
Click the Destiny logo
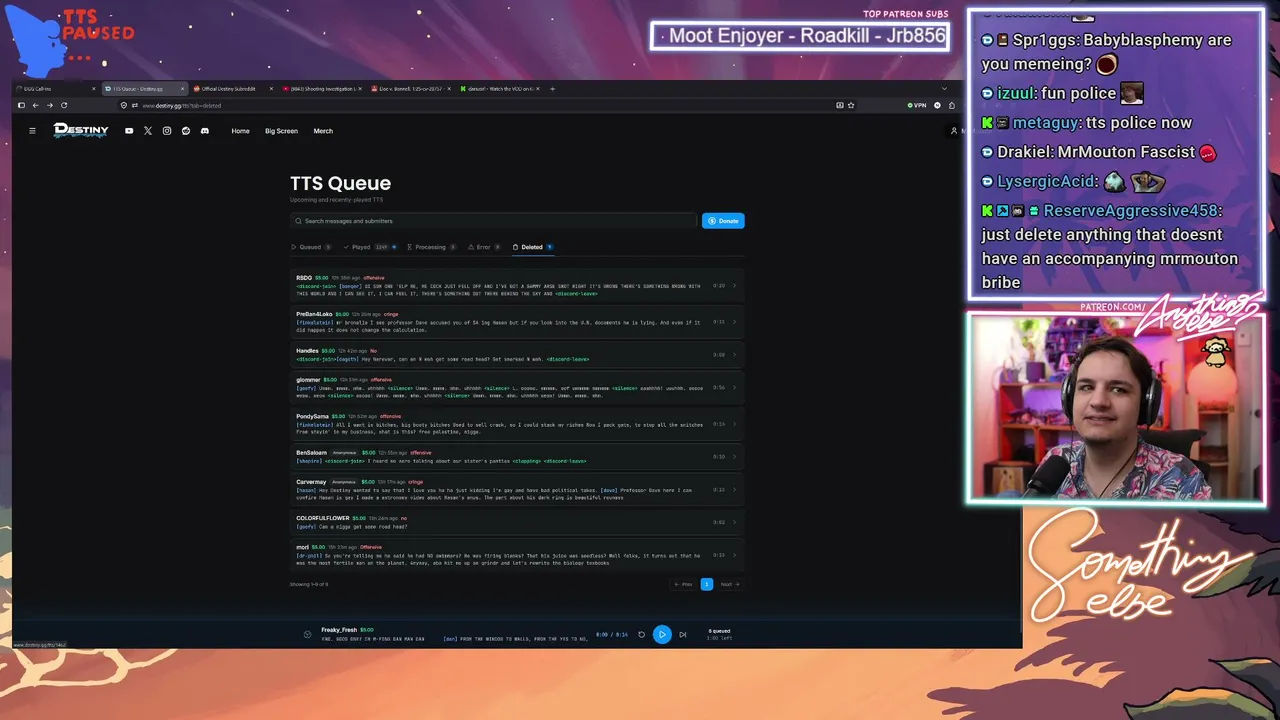click(81, 131)
